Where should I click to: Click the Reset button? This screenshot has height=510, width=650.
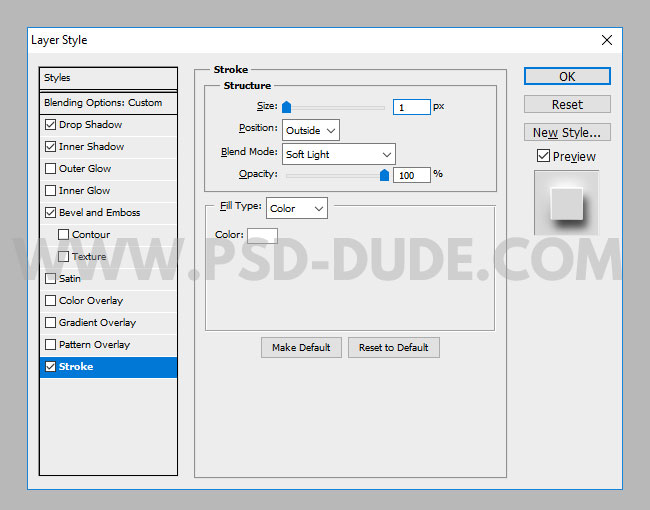(567, 104)
